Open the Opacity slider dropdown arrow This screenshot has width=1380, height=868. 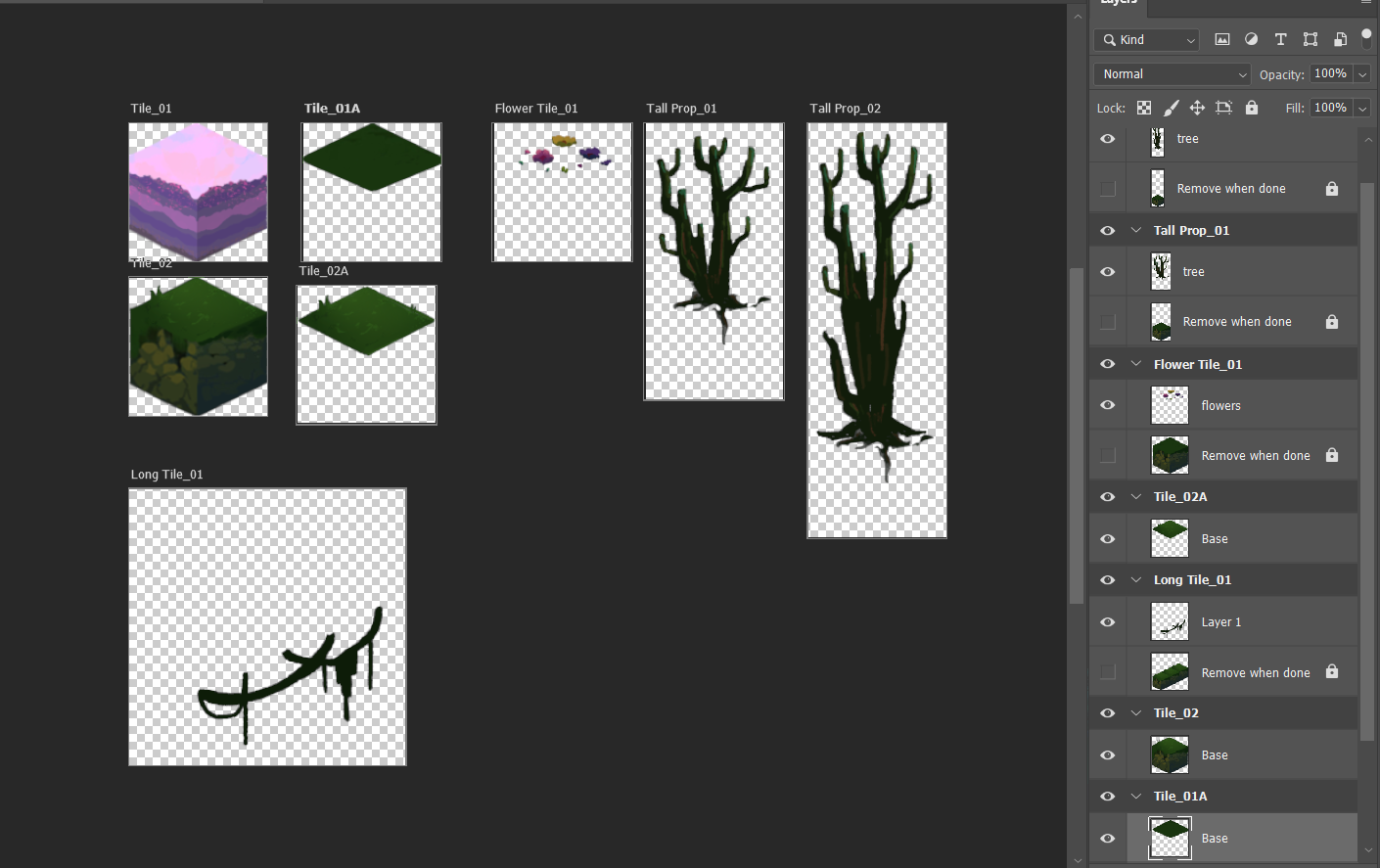1361,74
